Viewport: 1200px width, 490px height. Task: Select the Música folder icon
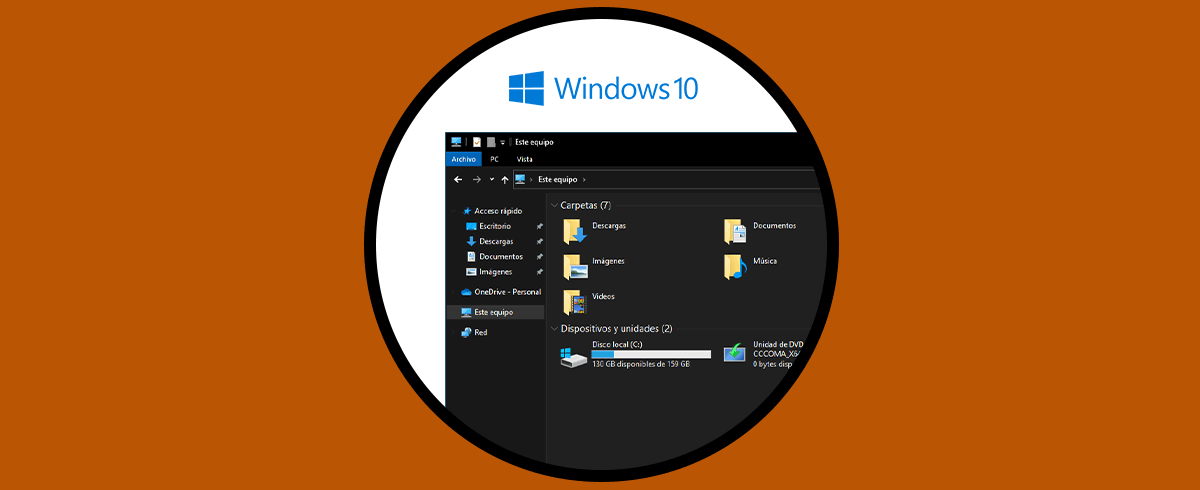click(x=735, y=267)
